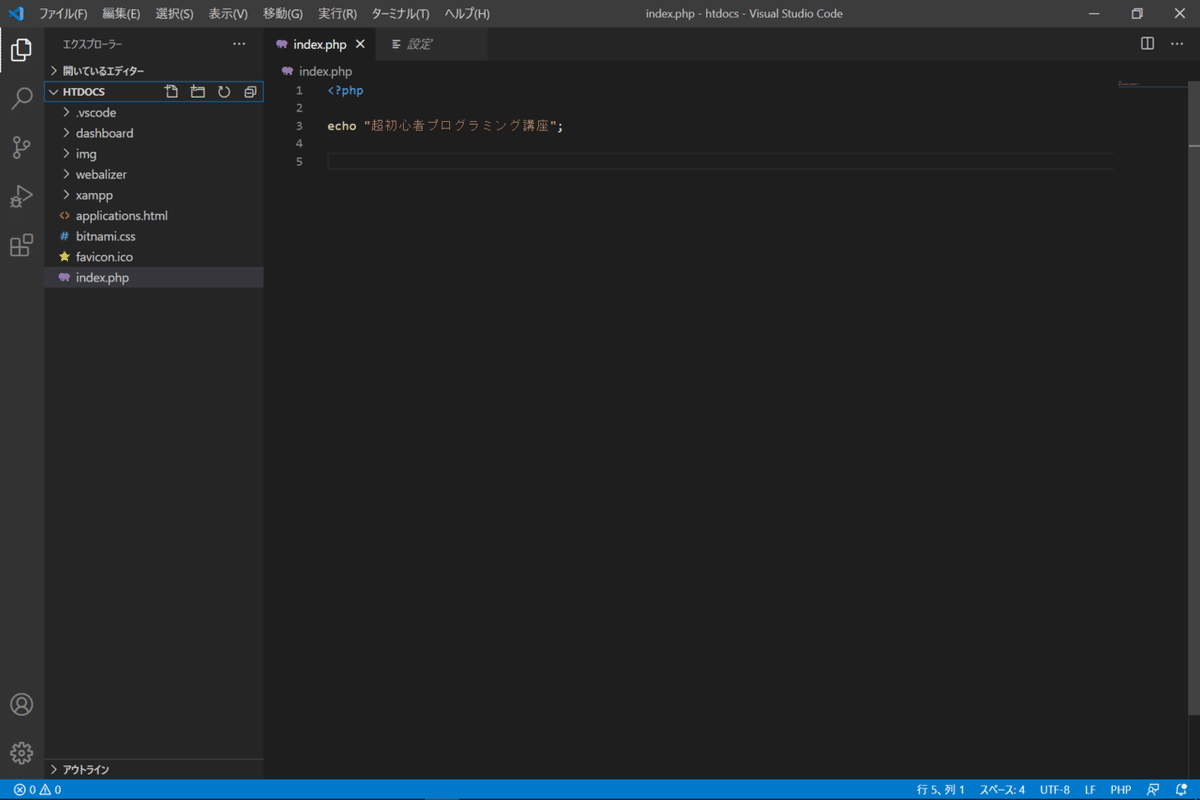The width and height of the screenshot is (1200, 800).
Task: Open favicon.ico file in explorer
Action: pos(154,257)
